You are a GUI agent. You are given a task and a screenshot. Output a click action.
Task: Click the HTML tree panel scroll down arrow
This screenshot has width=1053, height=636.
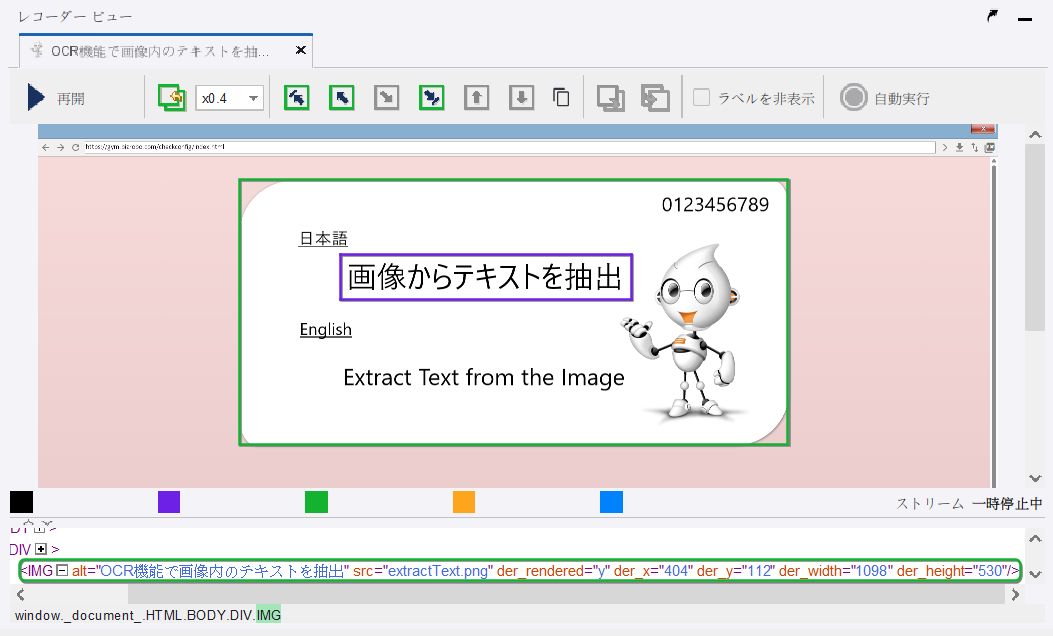(1035, 574)
